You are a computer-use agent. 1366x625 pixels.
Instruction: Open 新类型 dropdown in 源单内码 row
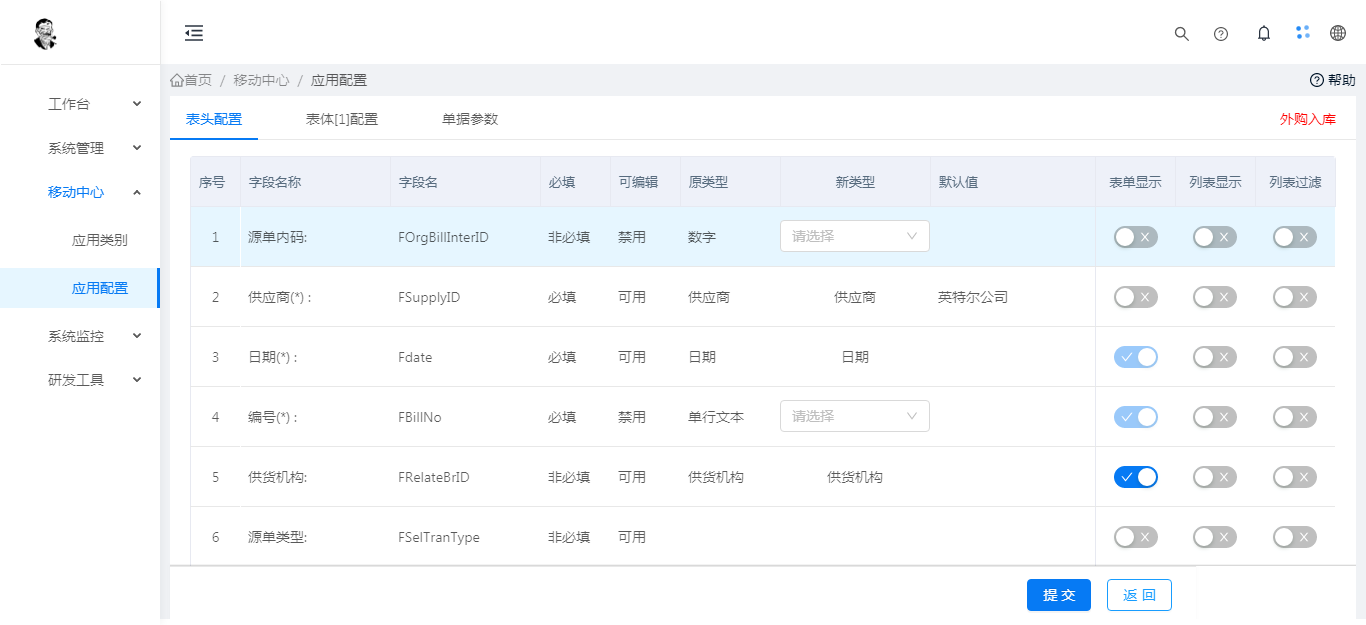click(x=854, y=236)
